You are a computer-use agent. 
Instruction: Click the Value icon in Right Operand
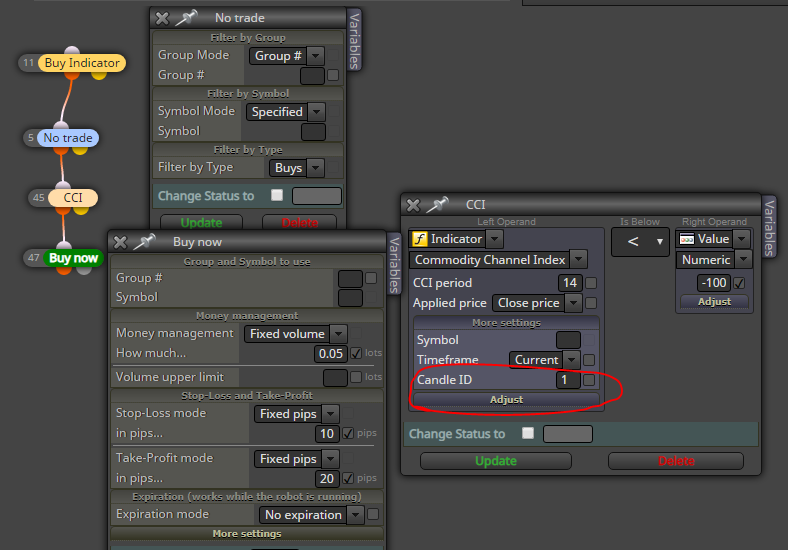click(686, 239)
